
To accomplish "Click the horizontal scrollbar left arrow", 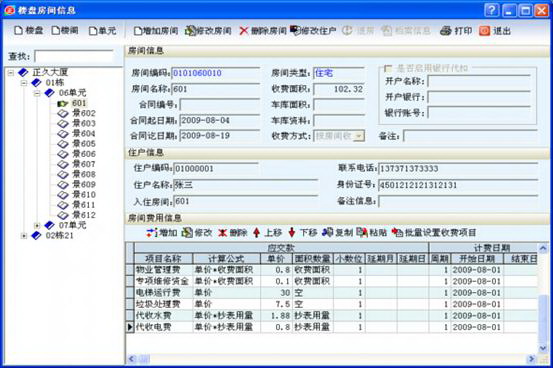I will tap(132, 359).
